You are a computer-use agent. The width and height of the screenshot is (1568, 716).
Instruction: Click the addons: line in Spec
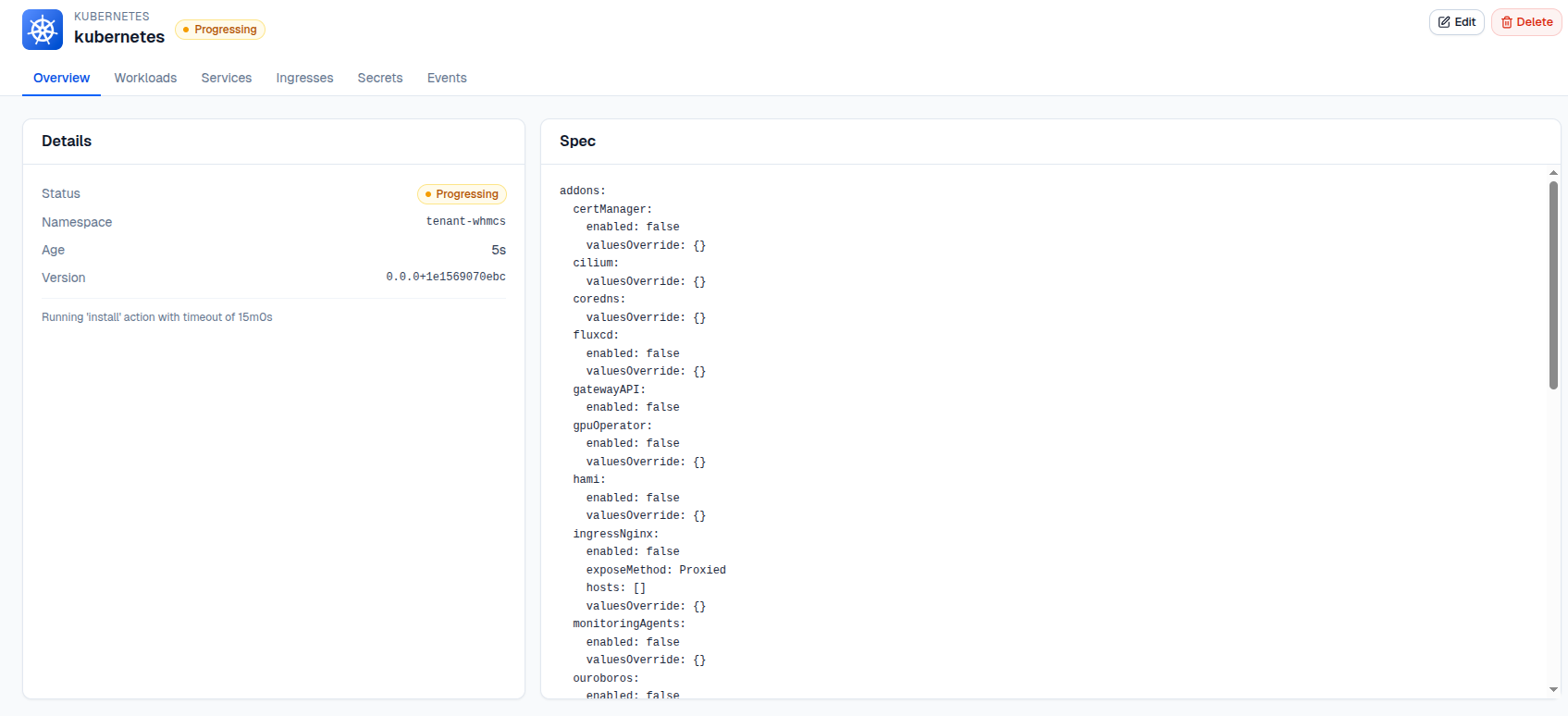click(583, 191)
